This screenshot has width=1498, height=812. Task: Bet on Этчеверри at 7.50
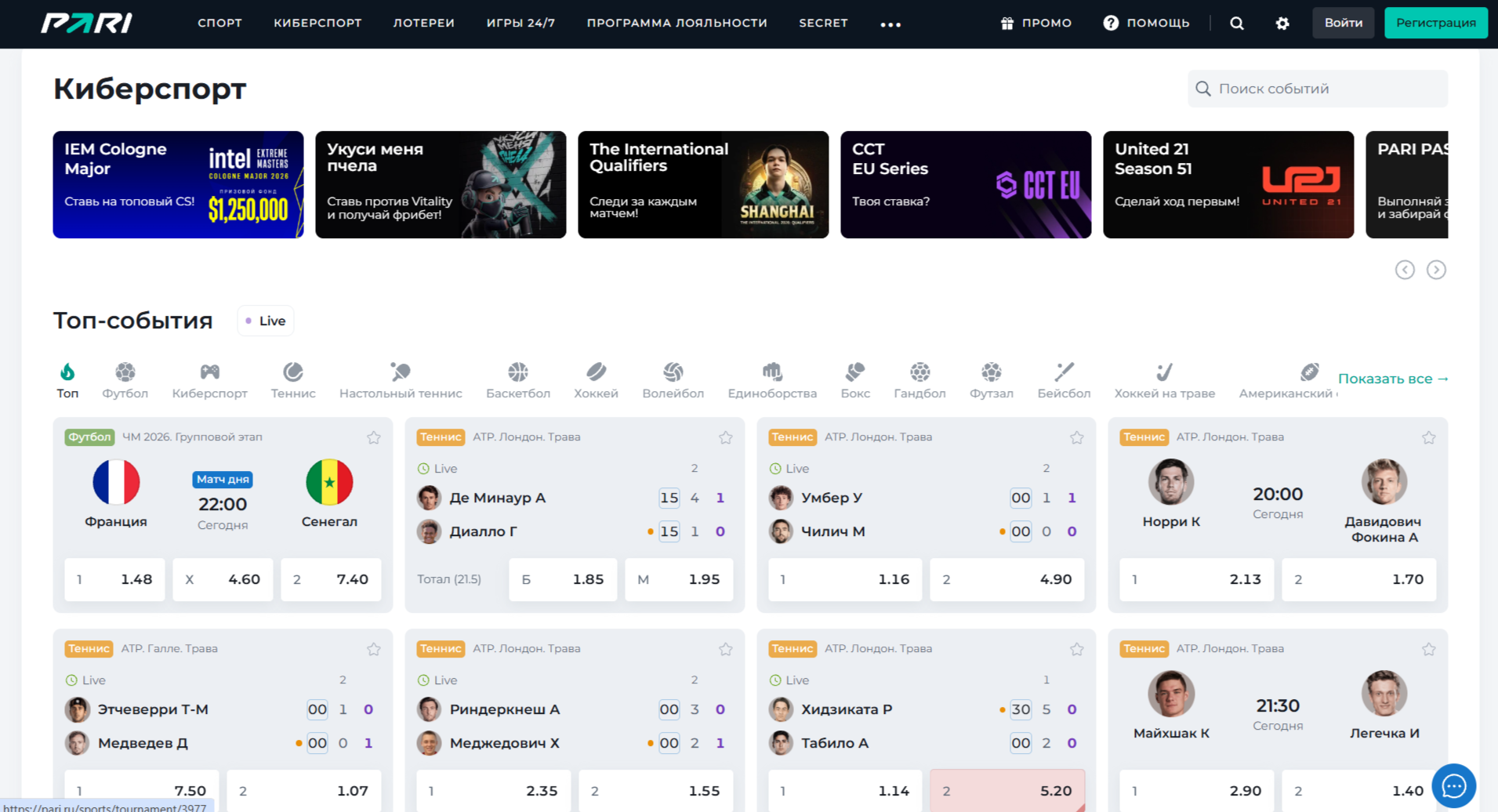(141, 790)
